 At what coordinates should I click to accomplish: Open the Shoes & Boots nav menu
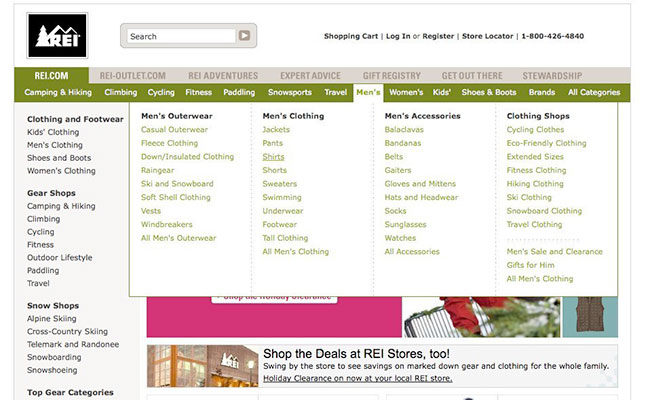click(x=489, y=92)
